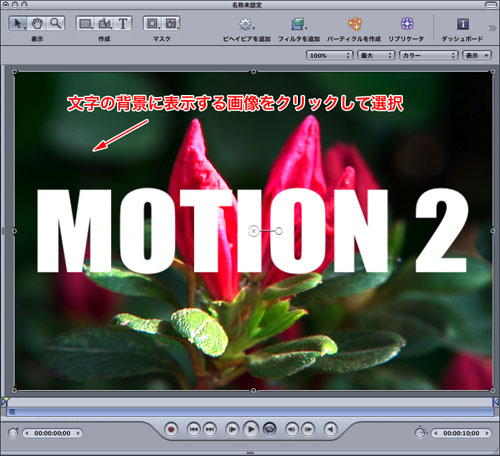This screenshot has height=456, width=500.
Task: Click the bottom-center bounding box handle
Action: 254,390
